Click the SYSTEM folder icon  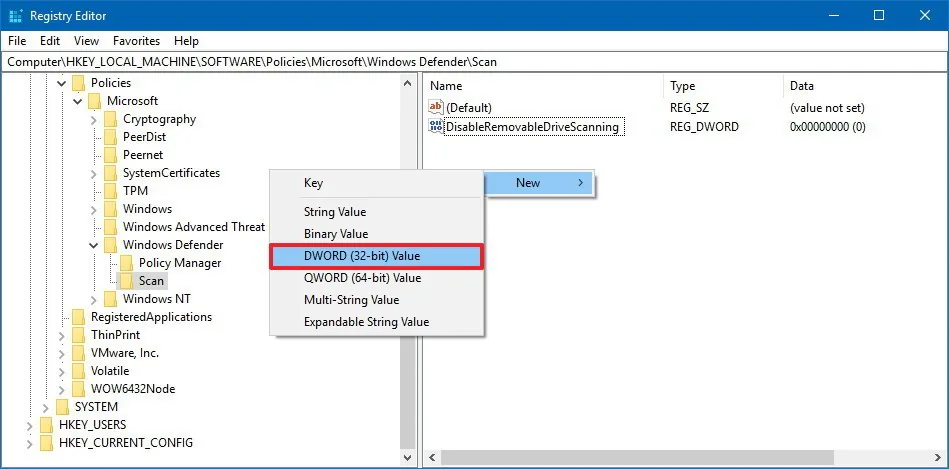[62, 407]
